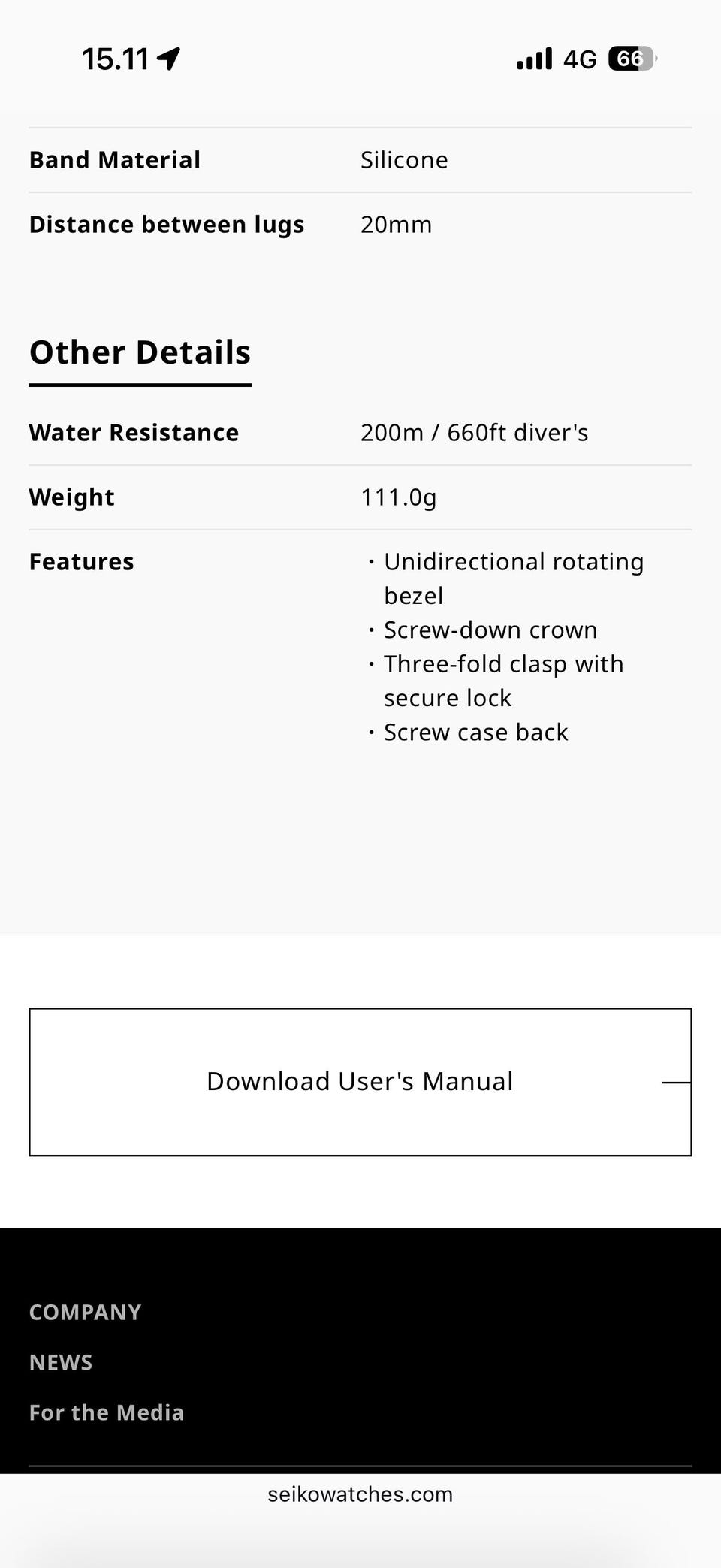Click the arrow line on the Download button
721x1568 pixels.
pyautogui.click(x=675, y=1083)
